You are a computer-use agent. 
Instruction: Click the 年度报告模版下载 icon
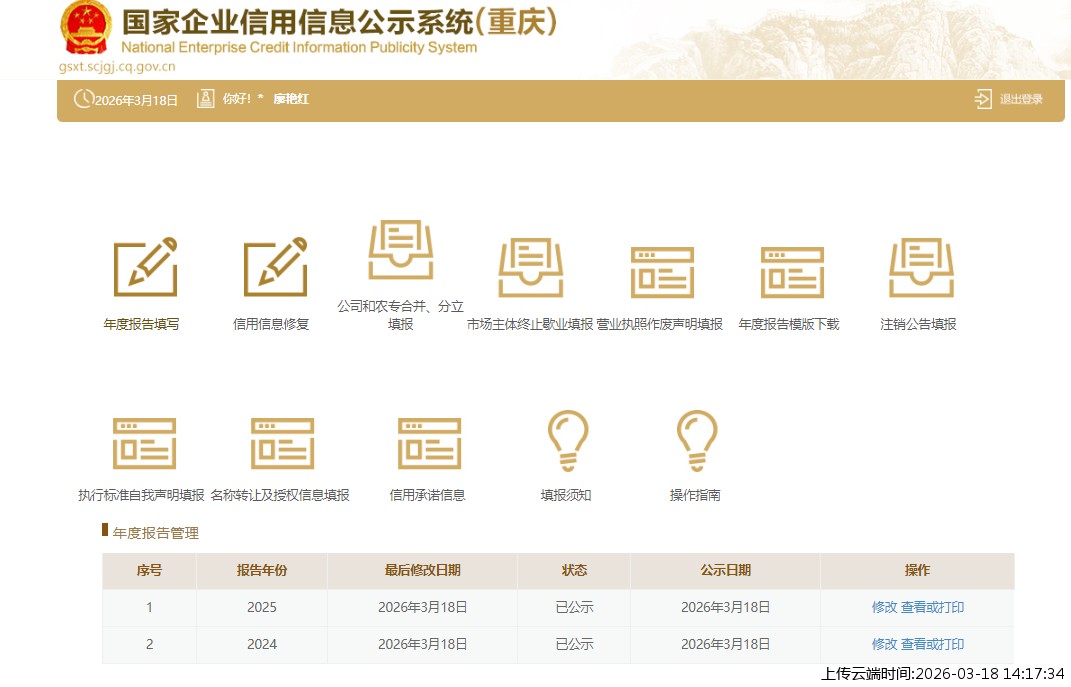[791, 272]
